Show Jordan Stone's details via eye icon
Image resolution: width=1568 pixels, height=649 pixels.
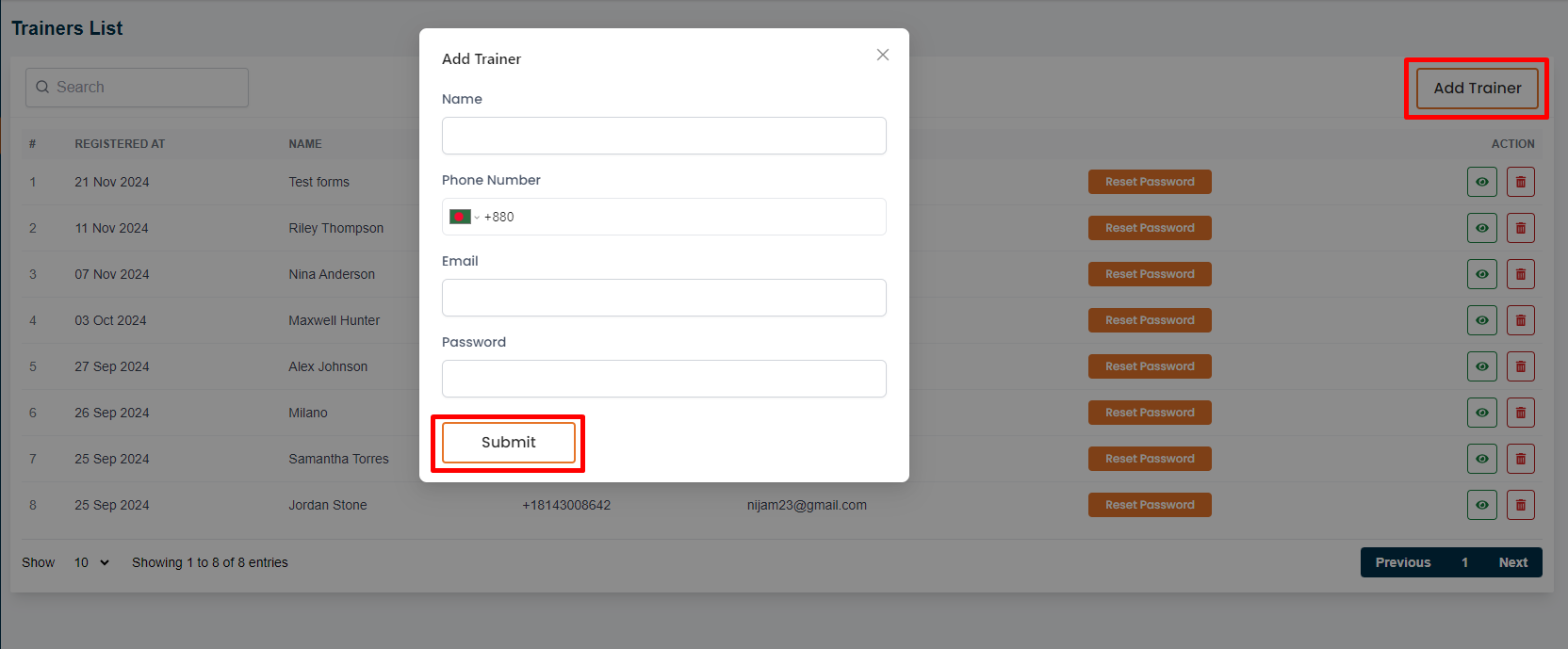tap(1481, 505)
